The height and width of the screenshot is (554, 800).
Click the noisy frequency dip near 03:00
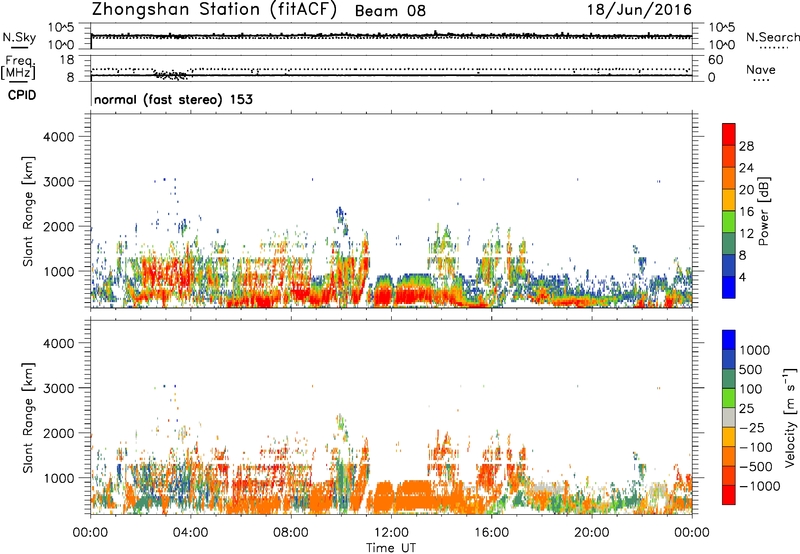pyautogui.click(x=171, y=75)
